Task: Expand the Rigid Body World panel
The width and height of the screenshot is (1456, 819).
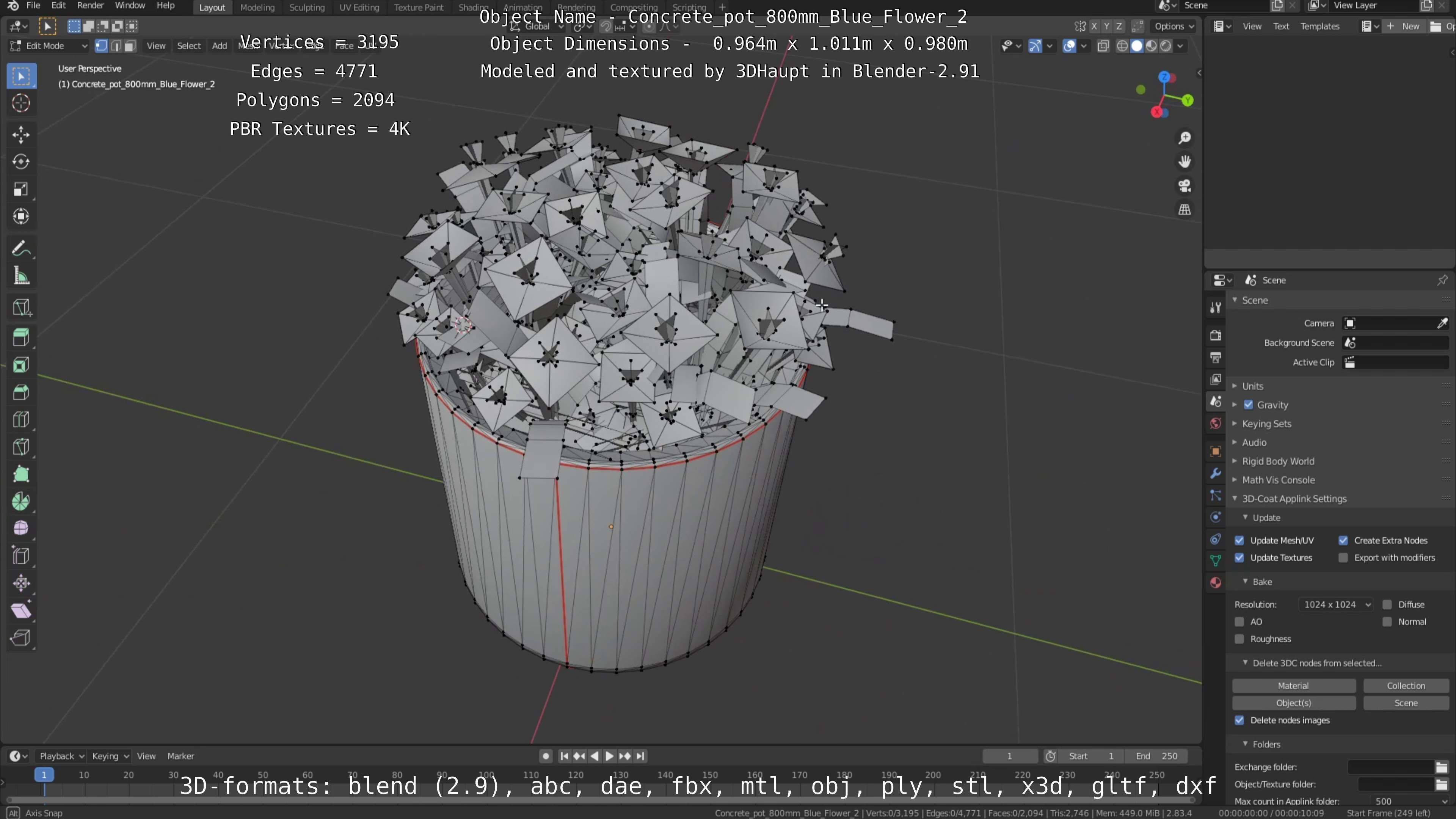Action: pyautogui.click(x=1278, y=461)
